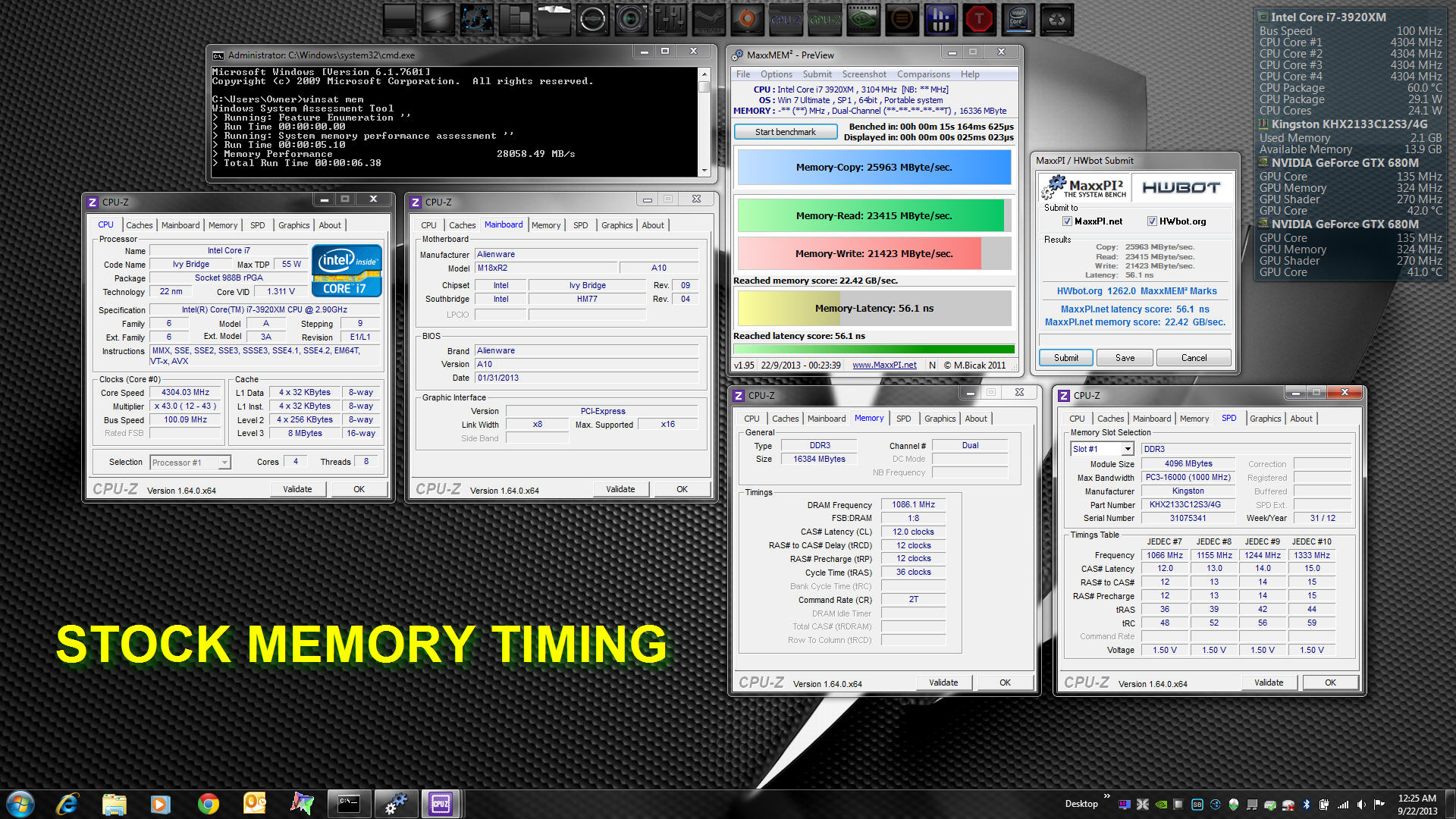Screen dimensions: 1456x819
Task: Open volume speaker tray icon
Action: click(x=1361, y=805)
